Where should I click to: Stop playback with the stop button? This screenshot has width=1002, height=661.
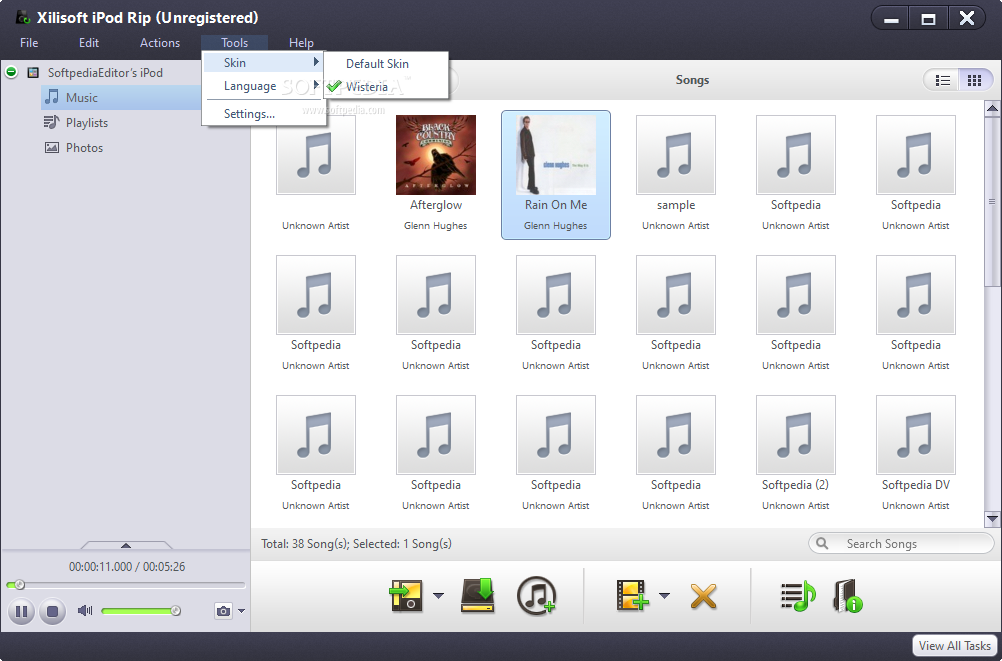[52, 612]
